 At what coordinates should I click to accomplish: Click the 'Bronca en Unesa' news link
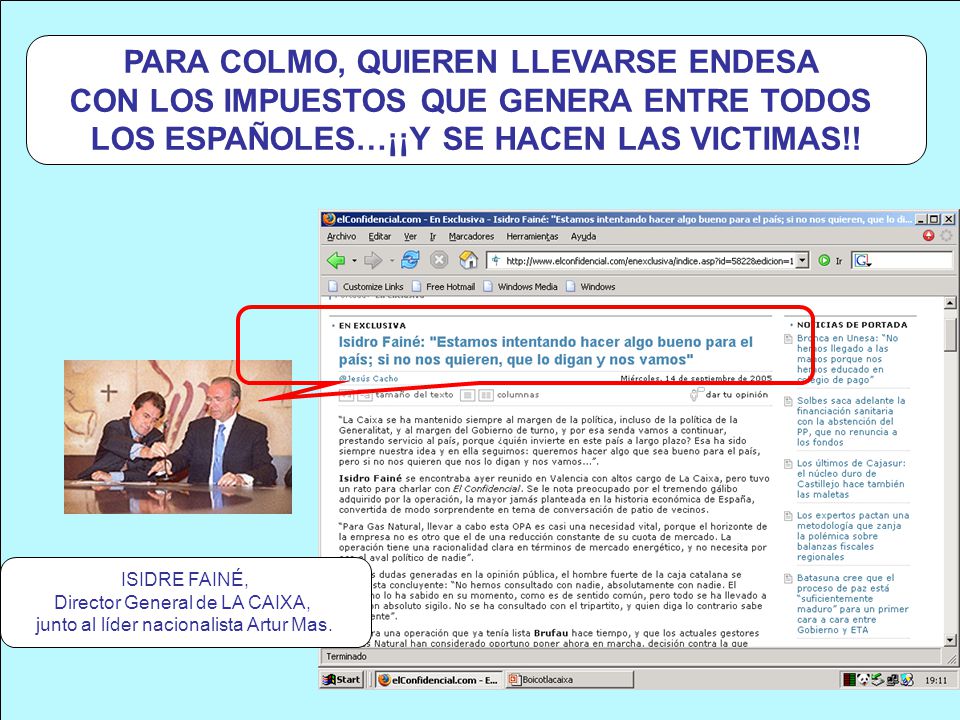[x=848, y=359]
